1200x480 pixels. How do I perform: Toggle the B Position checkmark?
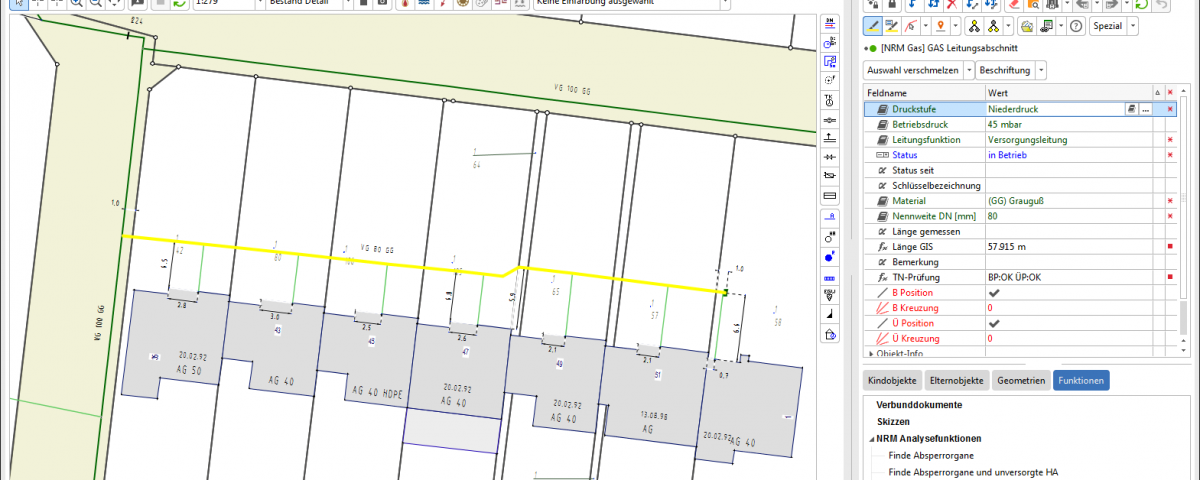tap(994, 292)
